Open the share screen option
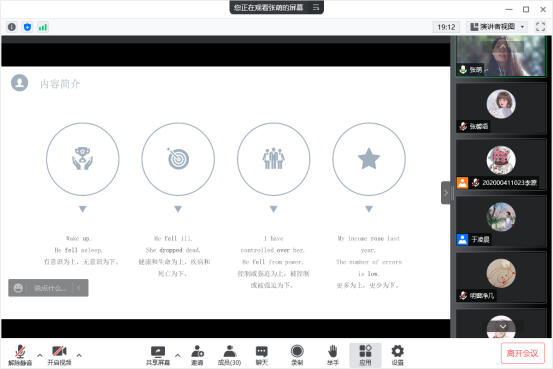 [x=158, y=355]
